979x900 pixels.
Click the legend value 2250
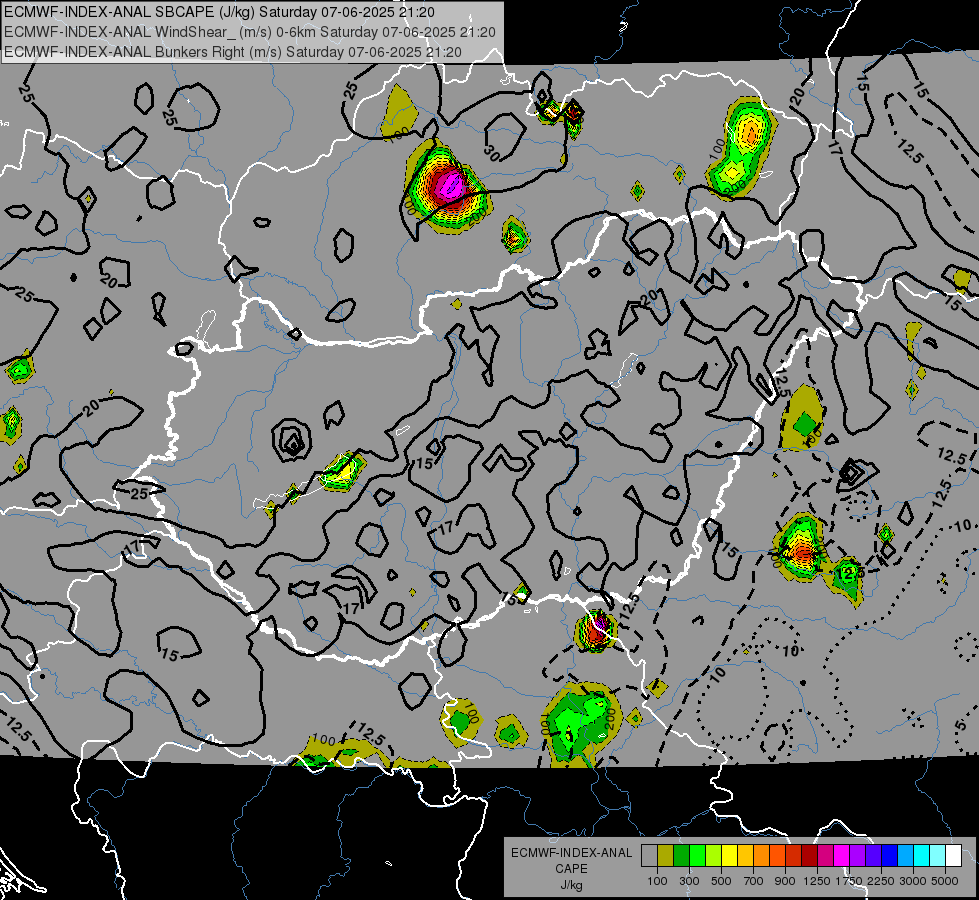point(882,881)
